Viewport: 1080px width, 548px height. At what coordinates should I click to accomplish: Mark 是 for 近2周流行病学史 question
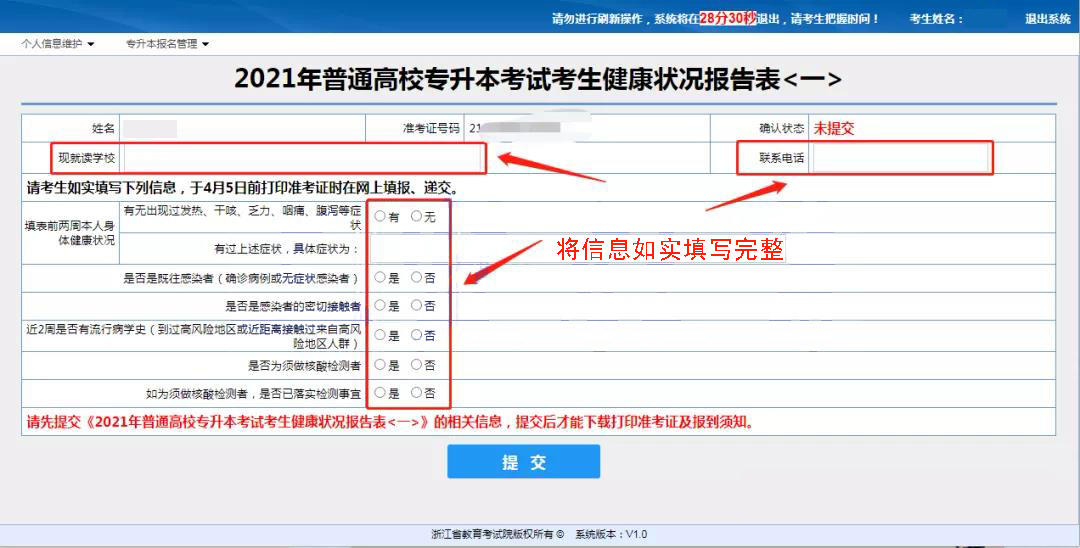click(x=380, y=335)
